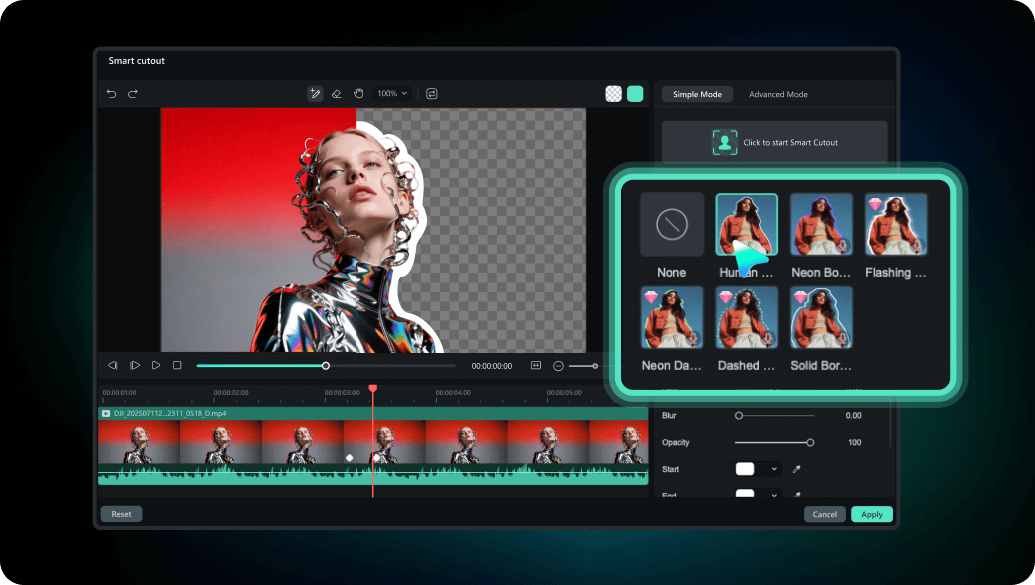
Task: Zoom out the timeline with minus icon
Action: (558, 366)
